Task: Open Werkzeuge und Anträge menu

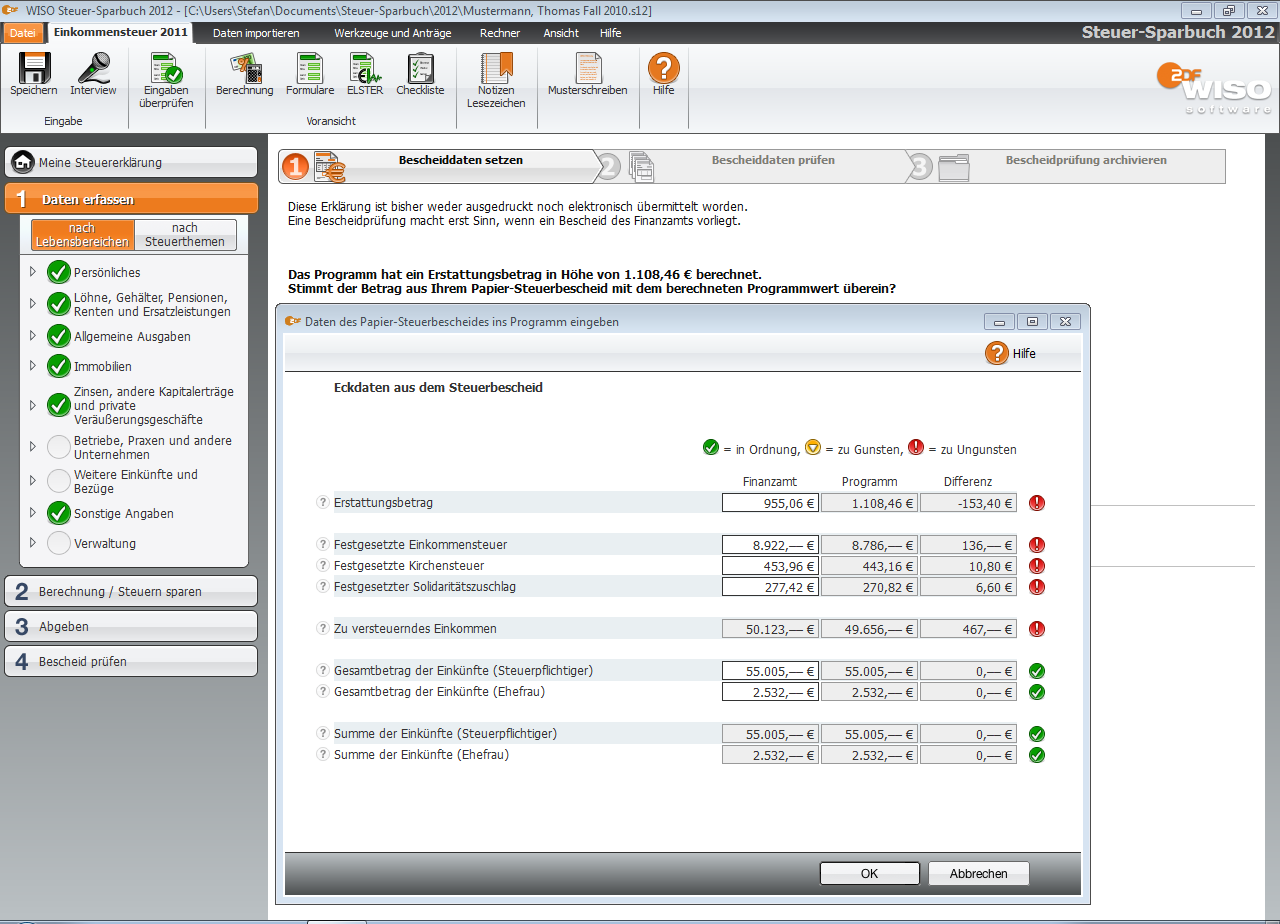Action: click(392, 33)
